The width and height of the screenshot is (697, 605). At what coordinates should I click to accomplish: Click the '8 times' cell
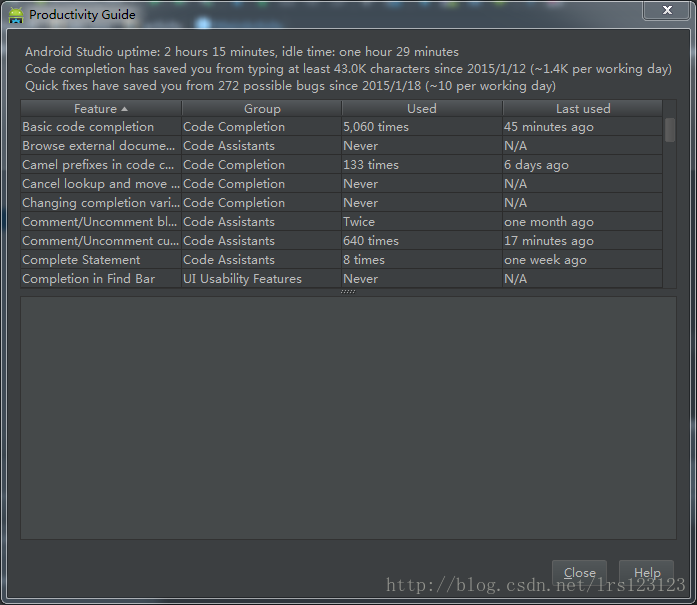pos(422,260)
